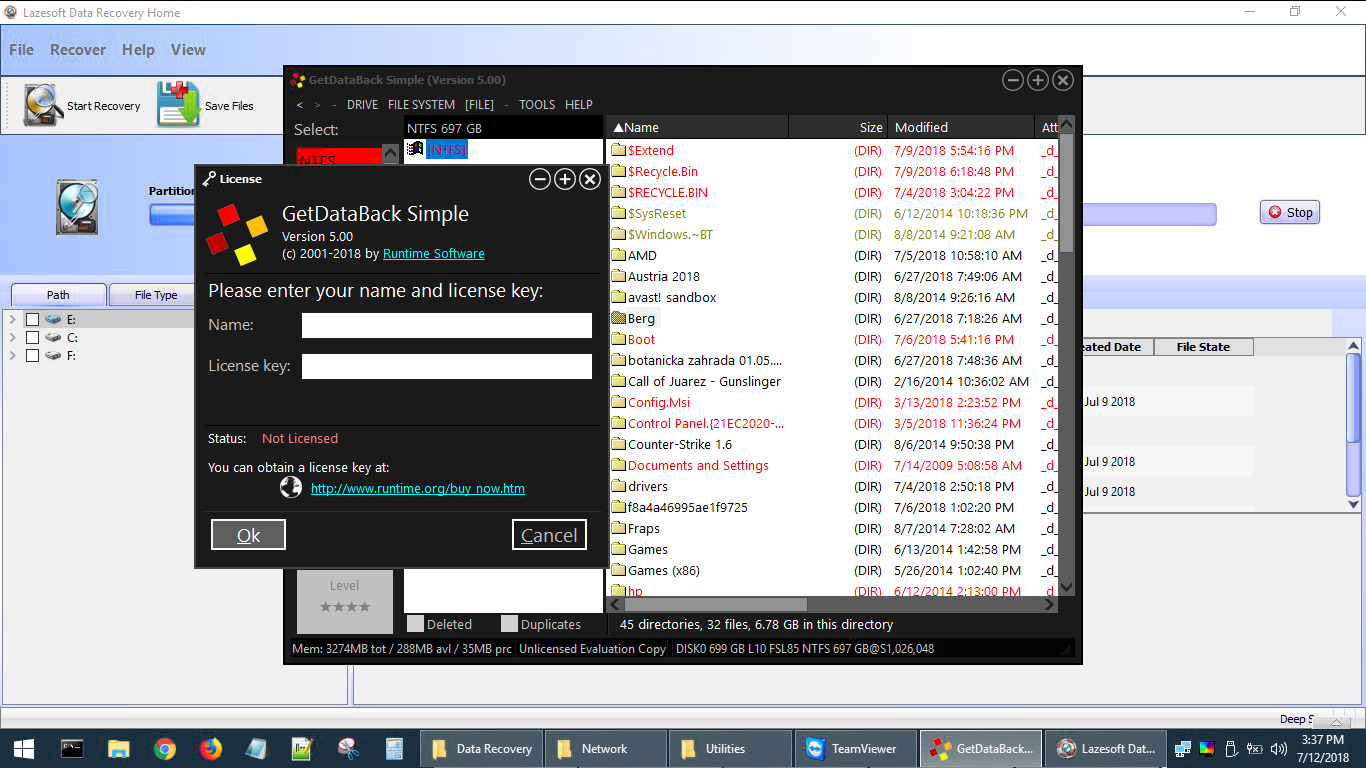Click the folder icon next to $Extend

(x=618, y=150)
